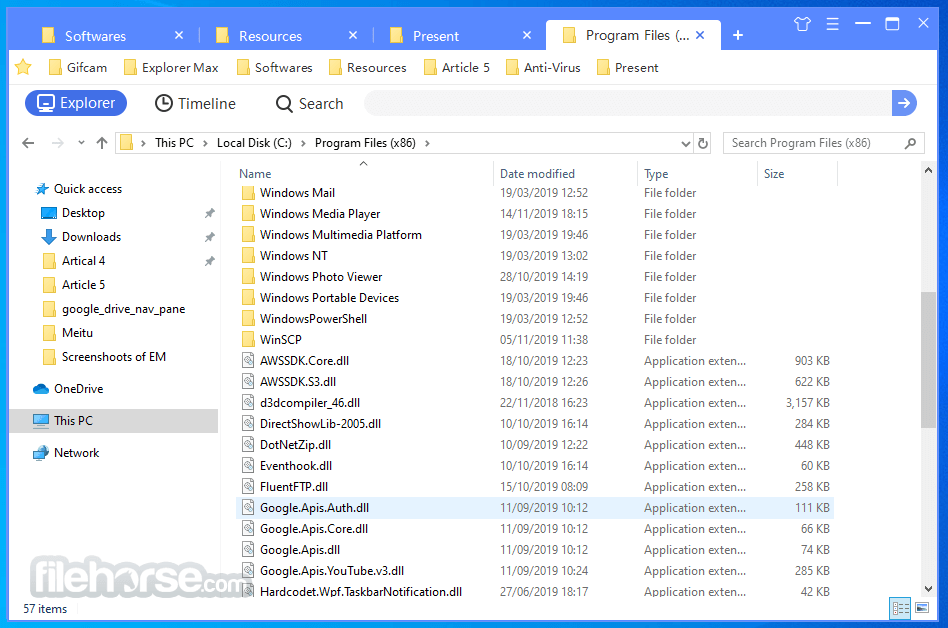Image resolution: width=948 pixels, height=628 pixels.
Task: Submit quick search with blue arrow button
Action: [x=904, y=103]
